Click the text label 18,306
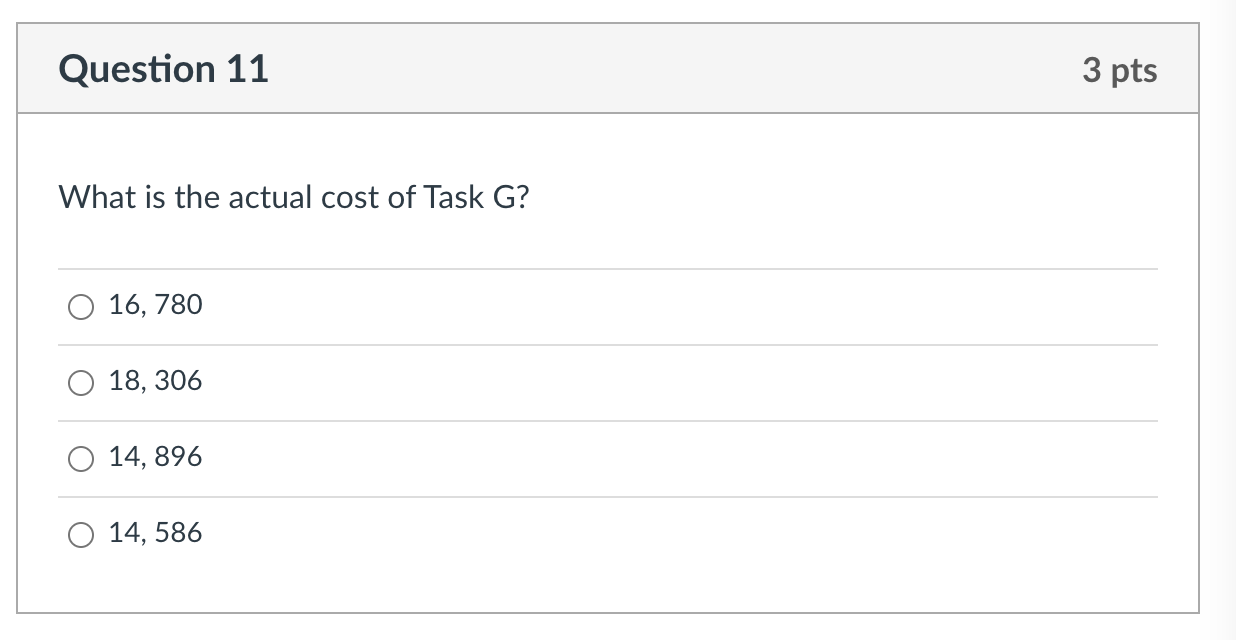This screenshot has height=640, width=1236. click(x=155, y=381)
